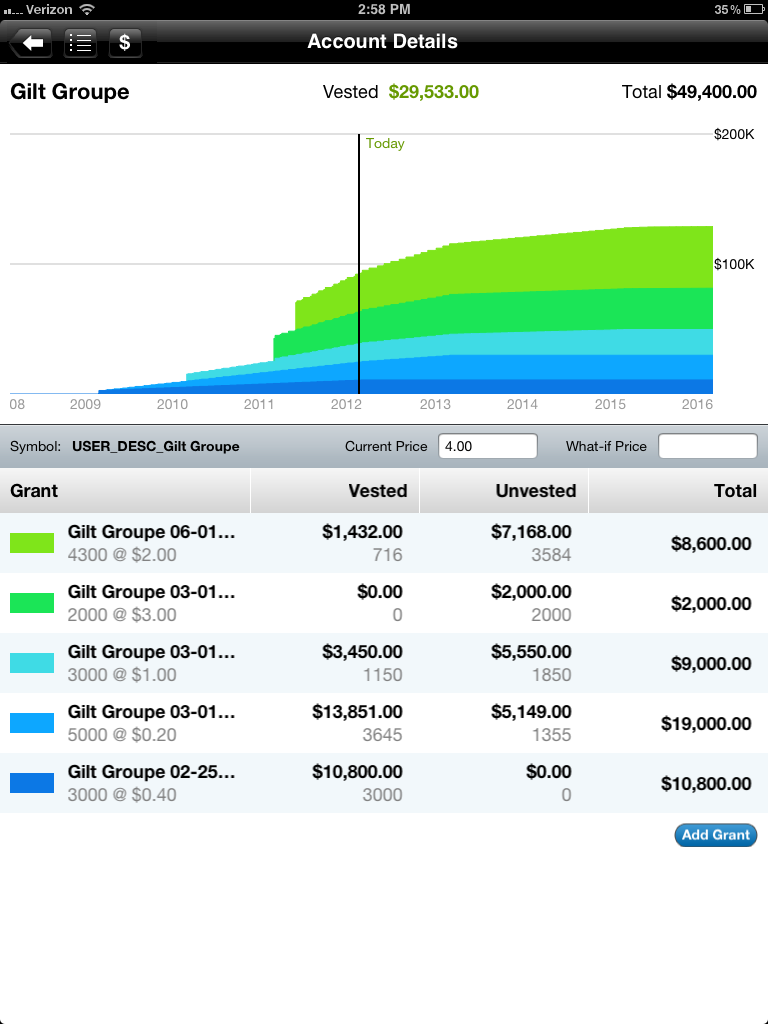Tap the Account Details title
Image resolution: width=768 pixels, height=1024 pixels.
(x=383, y=42)
